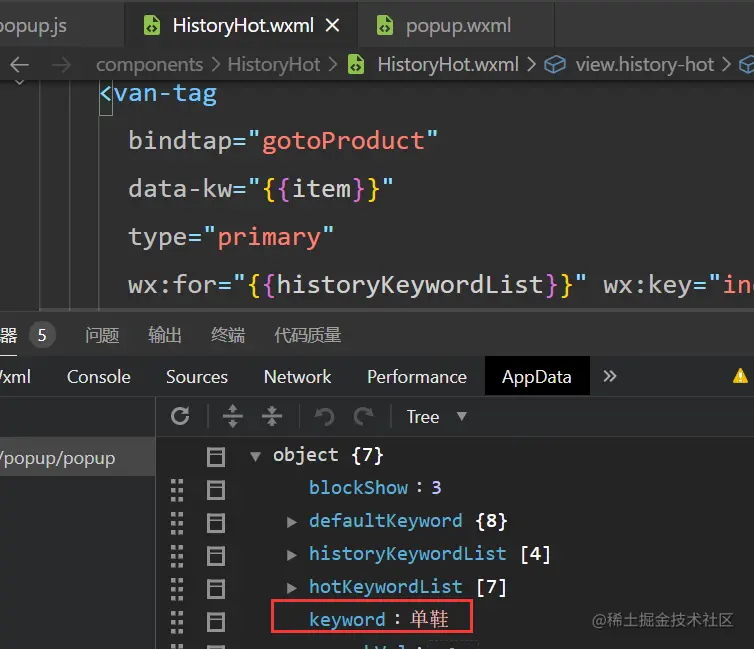Open action menu for hotKeywordList row
The height and width of the screenshot is (649, 754).
(x=216, y=589)
